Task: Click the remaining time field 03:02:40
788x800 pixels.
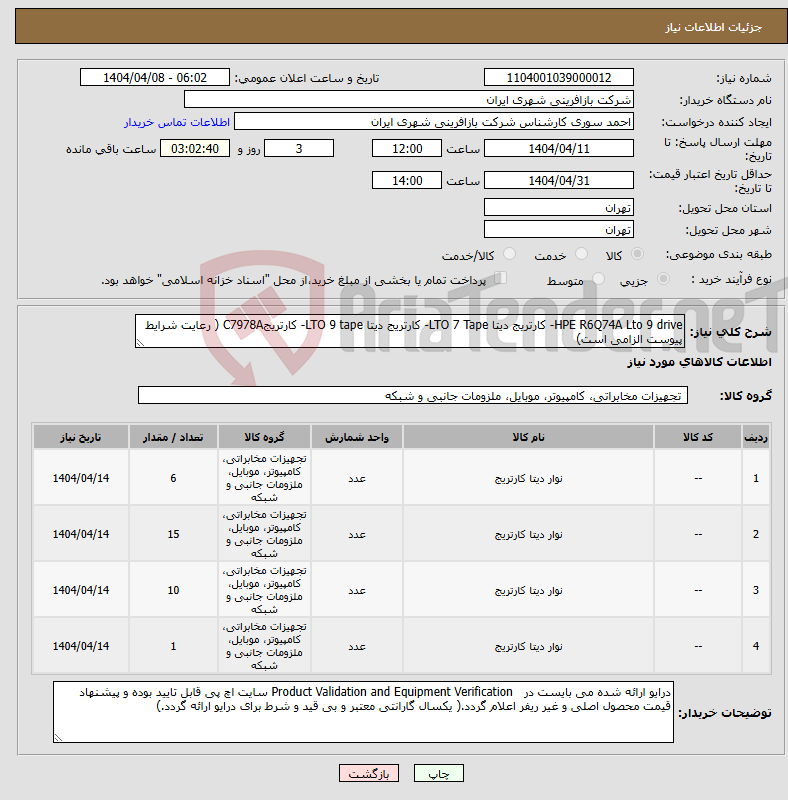Action: (x=195, y=148)
